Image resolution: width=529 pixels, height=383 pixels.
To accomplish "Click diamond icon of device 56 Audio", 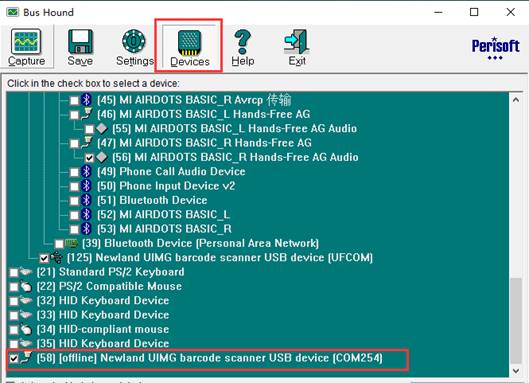I will 102,157.
